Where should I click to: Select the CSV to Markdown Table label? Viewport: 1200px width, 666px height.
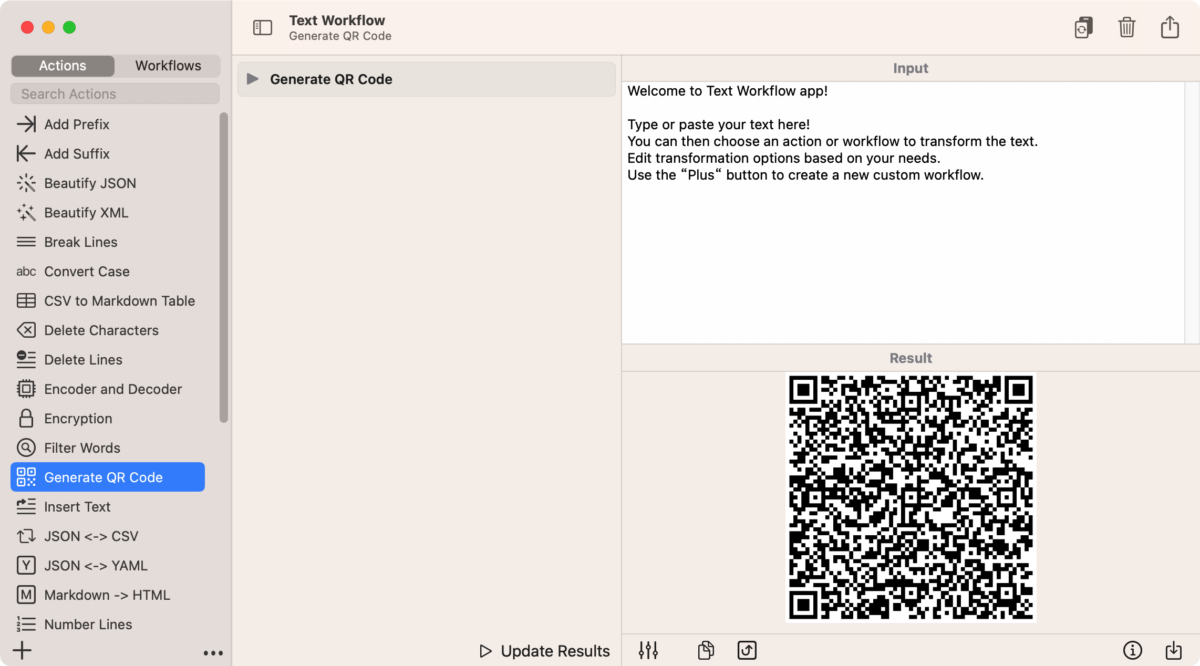click(120, 301)
